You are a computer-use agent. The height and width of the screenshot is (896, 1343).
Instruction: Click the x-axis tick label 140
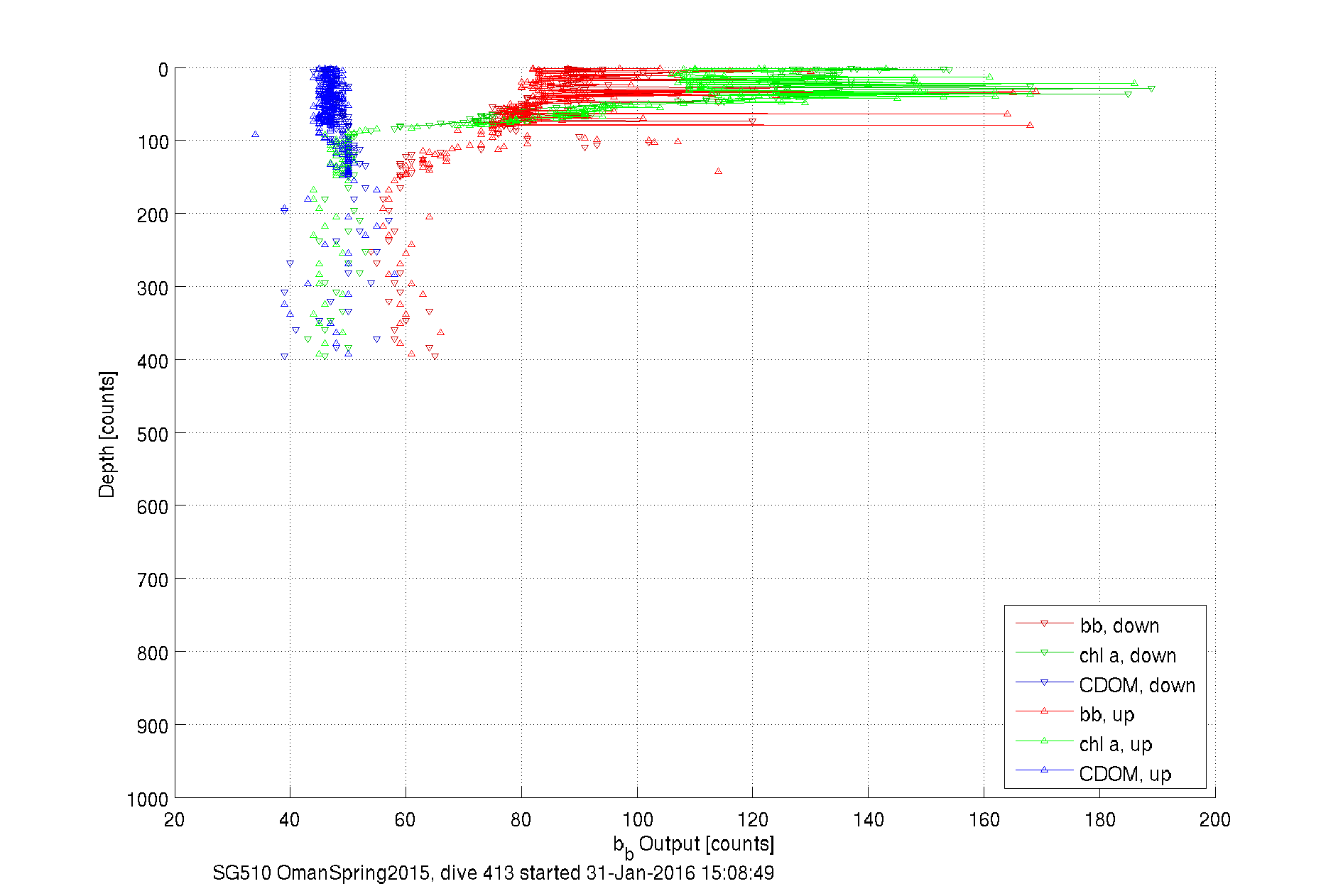click(x=869, y=820)
